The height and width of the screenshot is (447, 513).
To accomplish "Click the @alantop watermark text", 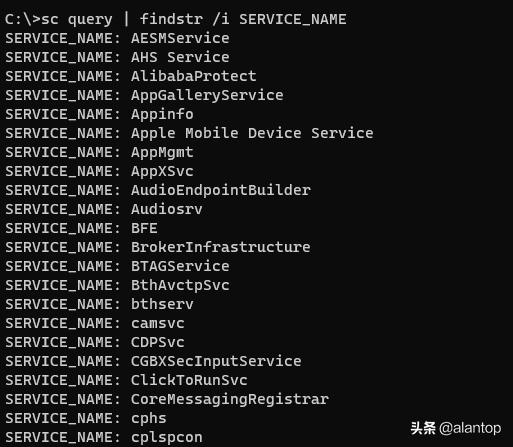I will (x=470, y=428).
